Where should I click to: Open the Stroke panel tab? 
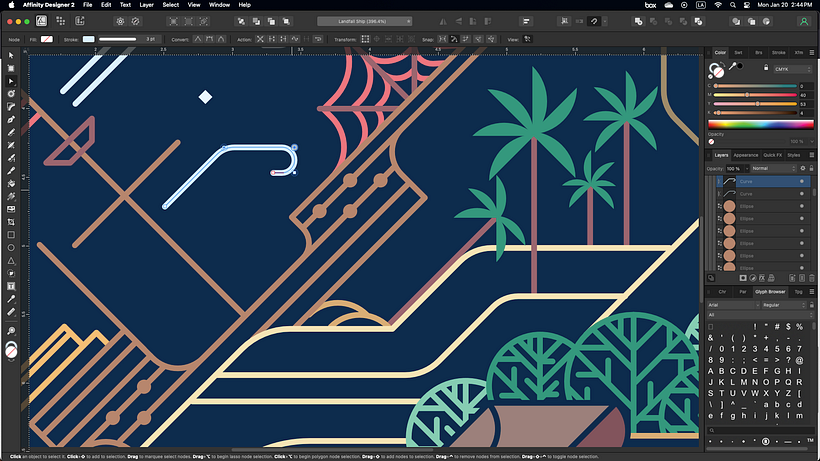pyautogui.click(x=778, y=52)
